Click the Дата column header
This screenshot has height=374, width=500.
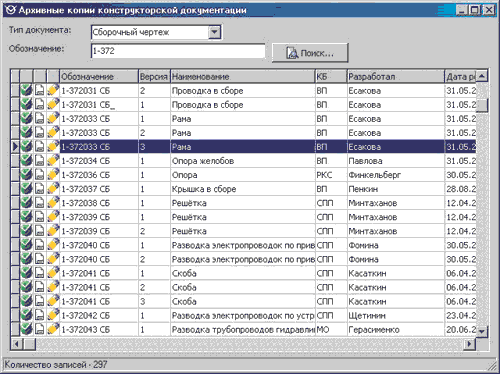coord(460,77)
